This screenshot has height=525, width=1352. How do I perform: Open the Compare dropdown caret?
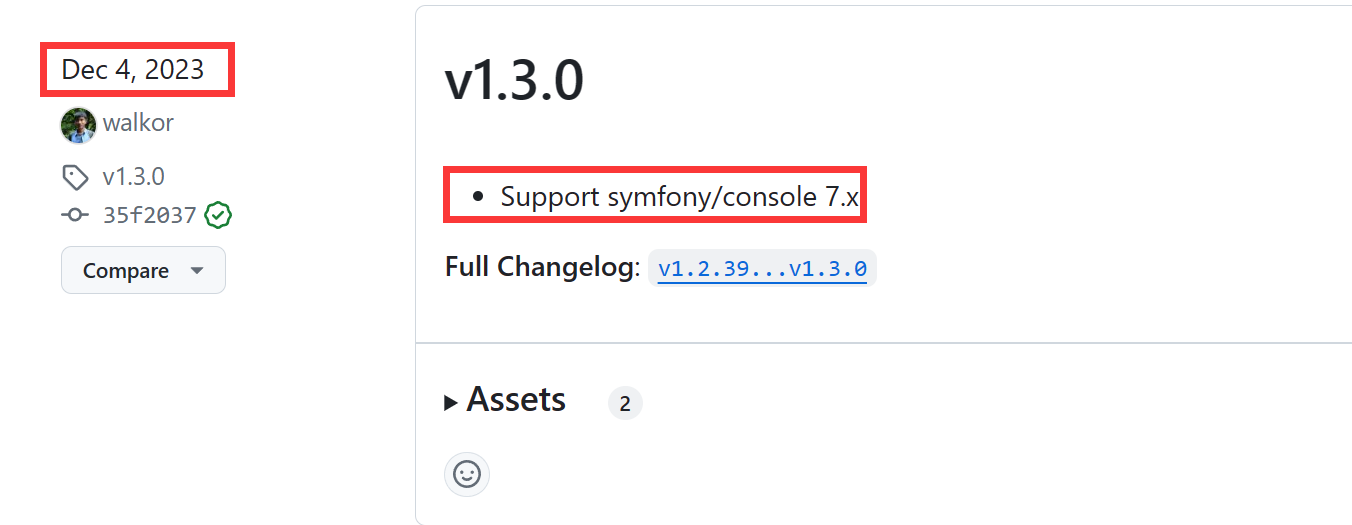[197, 271]
